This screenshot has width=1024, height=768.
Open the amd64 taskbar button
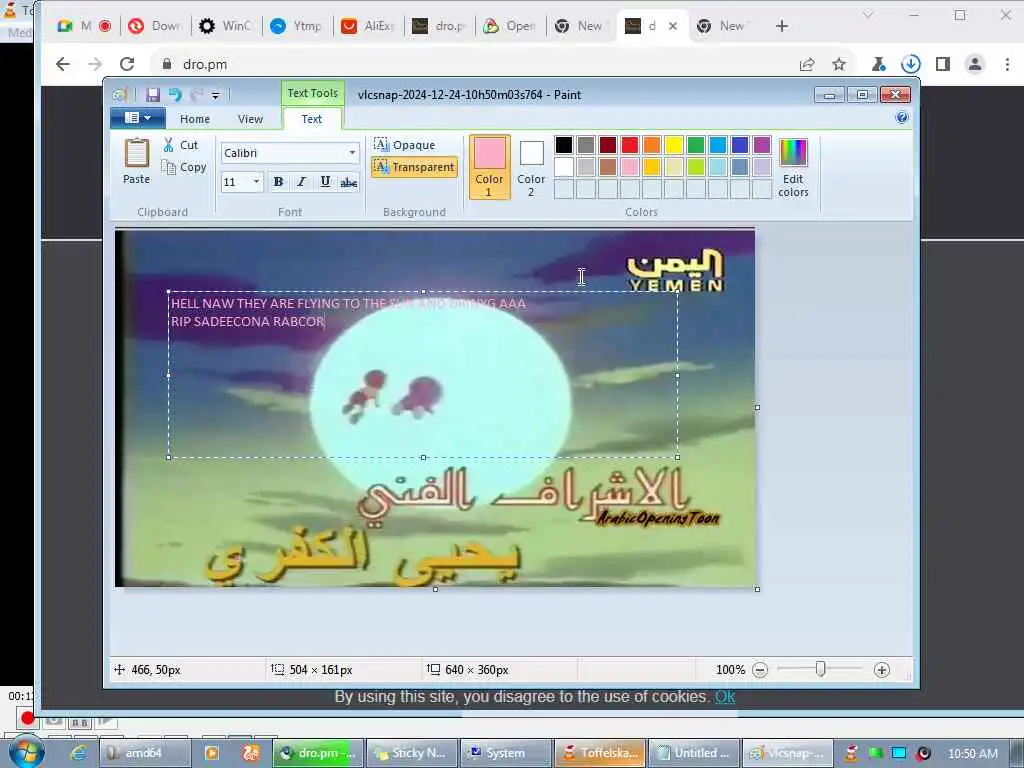(144, 753)
